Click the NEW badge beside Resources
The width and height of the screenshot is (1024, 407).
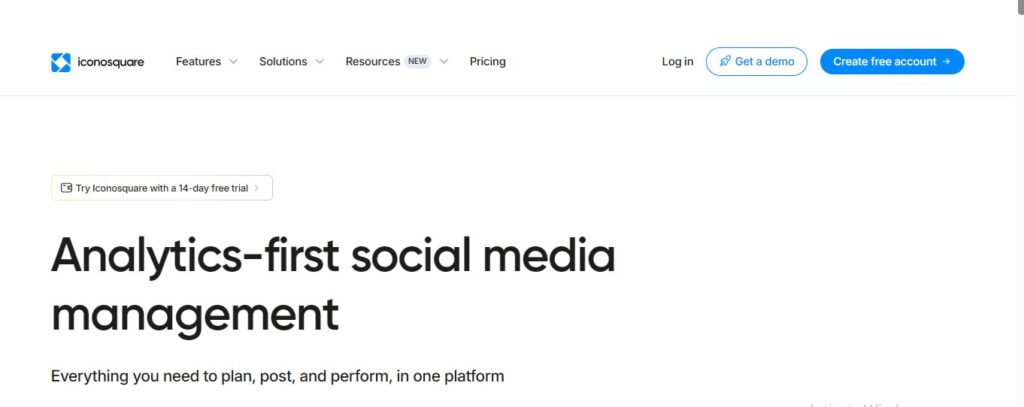tap(418, 62)
